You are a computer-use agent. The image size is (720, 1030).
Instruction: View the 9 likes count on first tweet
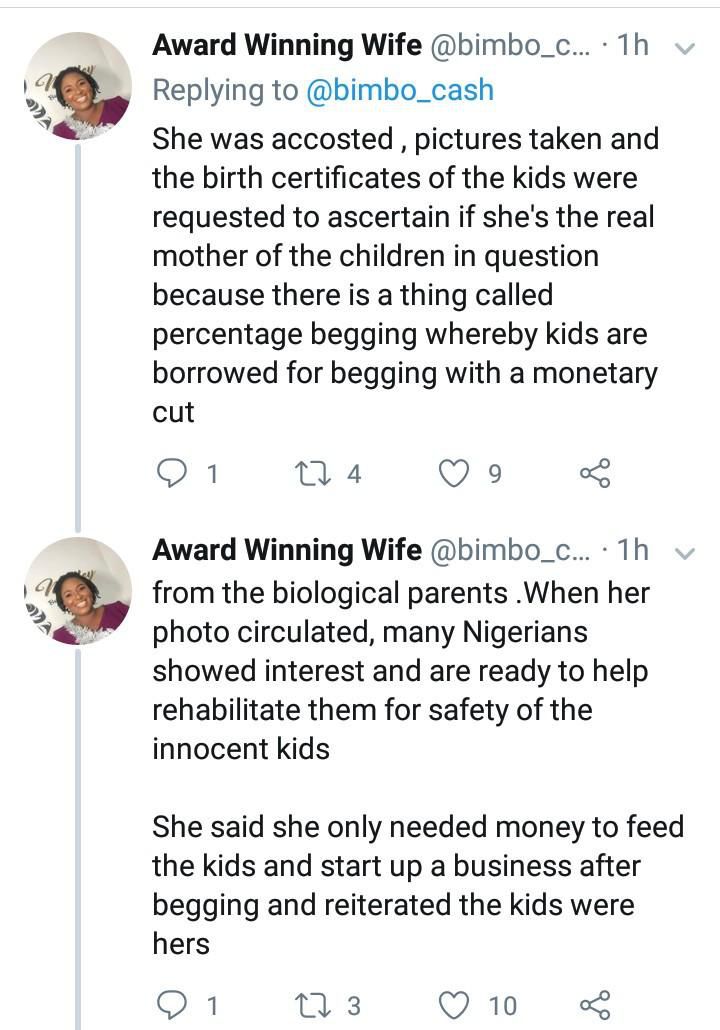click(494, 475)
